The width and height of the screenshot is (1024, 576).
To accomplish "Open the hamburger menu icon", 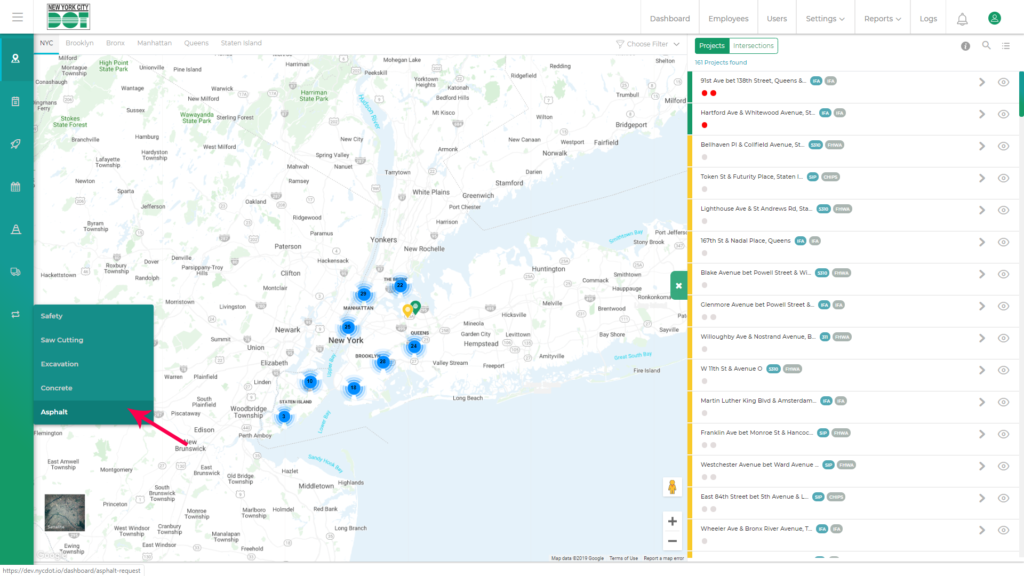I will point(17,18).
